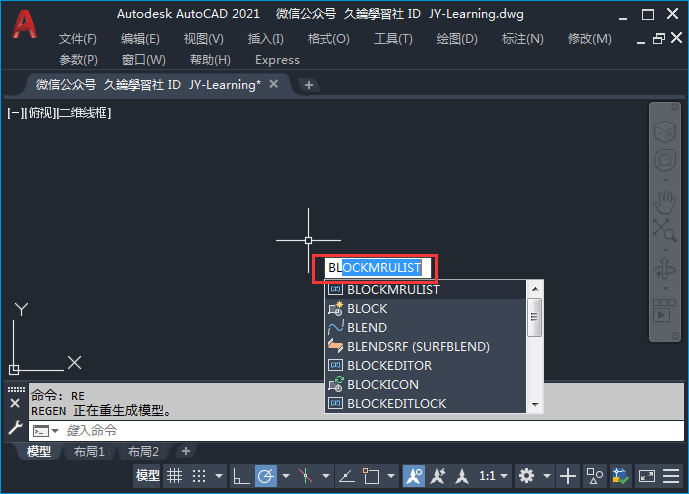The height and width of the screenshot is (494, 689).
Task: Expand polar tracking angle dropdown
Action: tap(286, 476)
